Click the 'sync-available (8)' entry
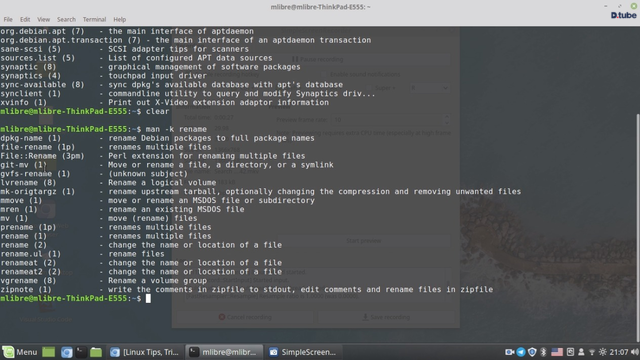Viewport: 640px width, 360px height. 171,84
